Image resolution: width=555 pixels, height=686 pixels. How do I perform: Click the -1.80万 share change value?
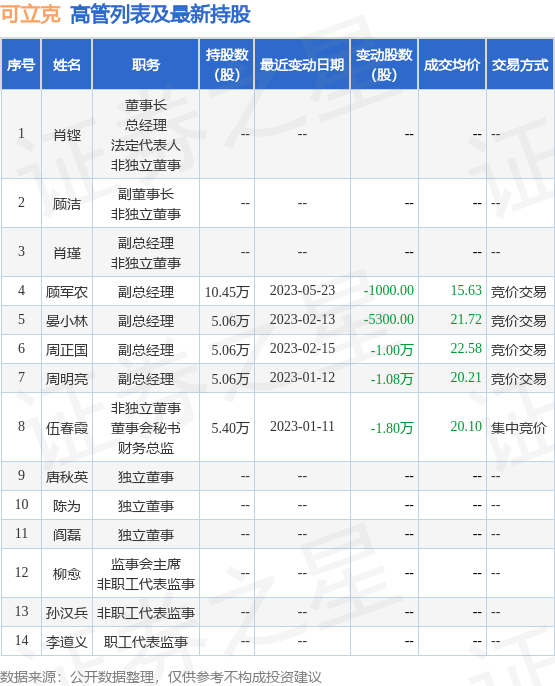click(x=392, y=427)
